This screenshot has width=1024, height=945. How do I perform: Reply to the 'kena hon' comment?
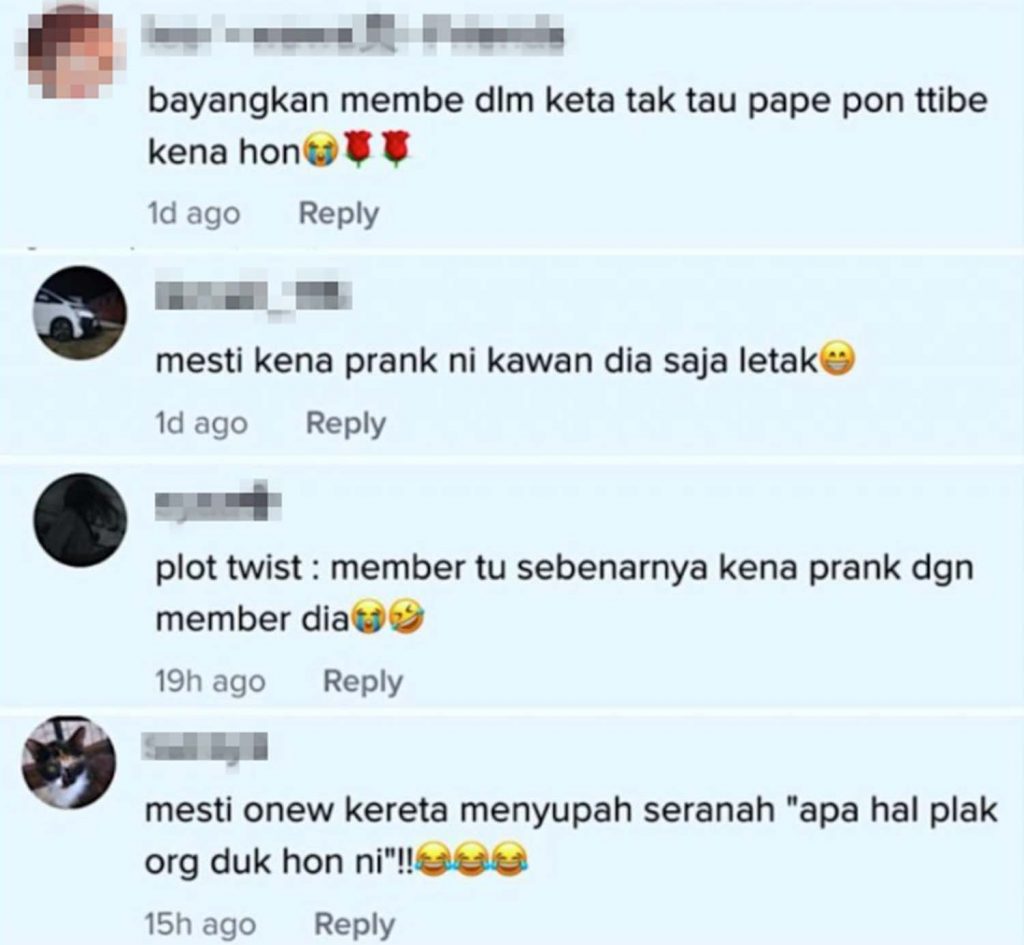coord(338,215)
